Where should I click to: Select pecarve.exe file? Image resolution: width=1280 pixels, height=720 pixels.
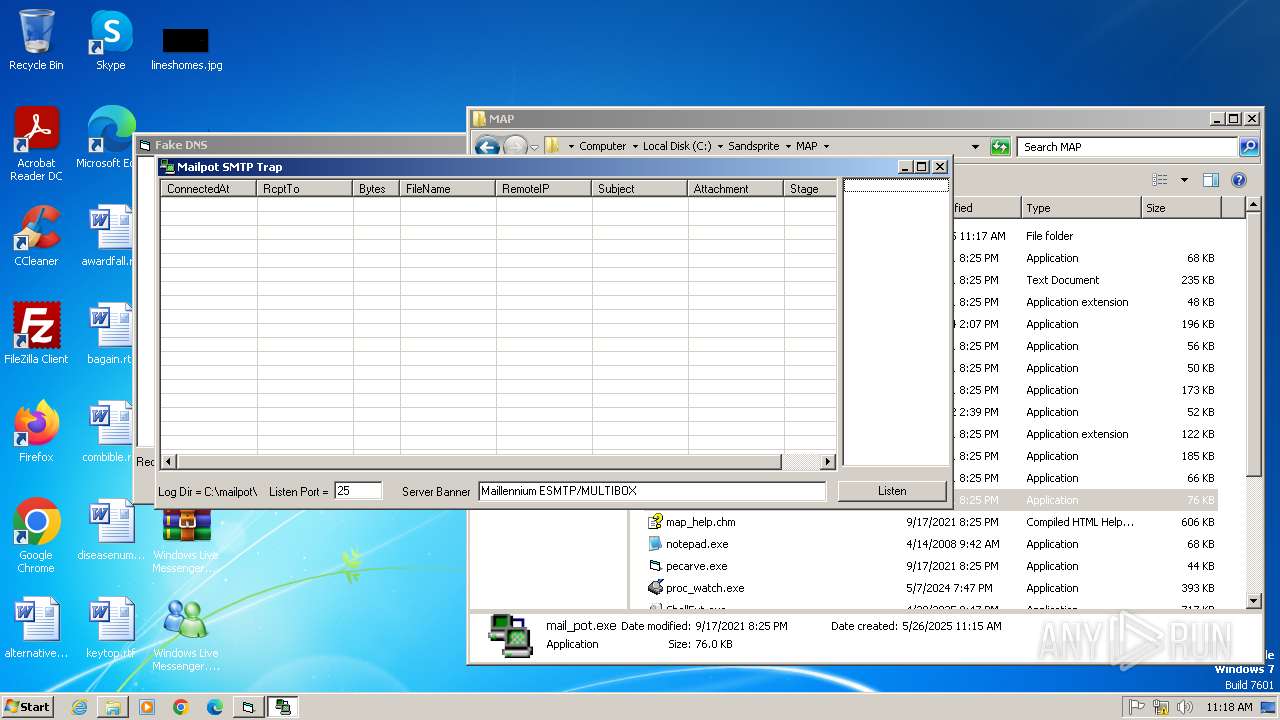pos(696,566)
